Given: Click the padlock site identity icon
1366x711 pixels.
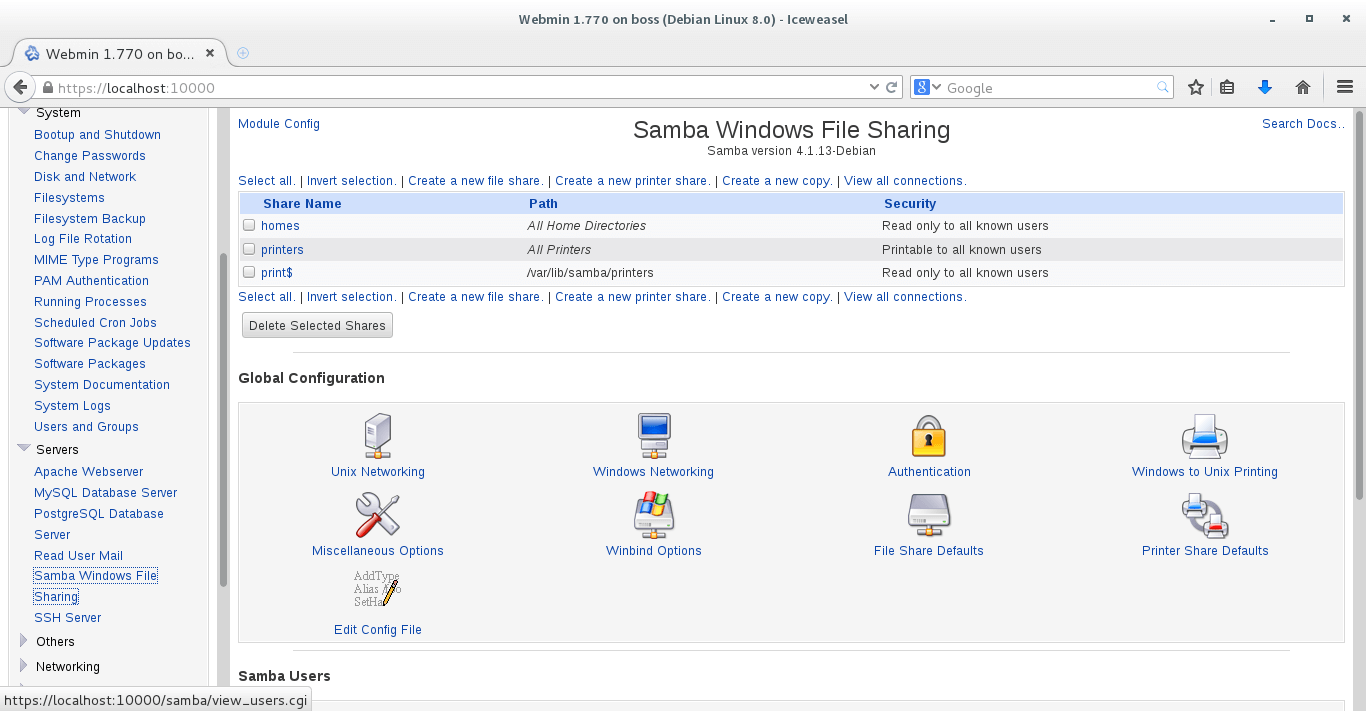Looking at the screenshot, I should [x=47, y=88].
